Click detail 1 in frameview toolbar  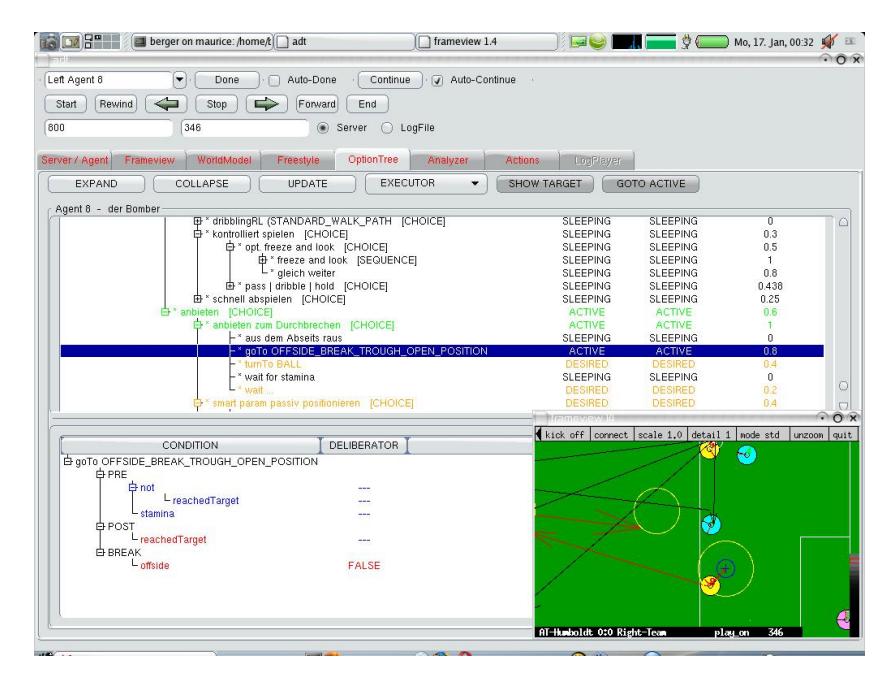710,435
